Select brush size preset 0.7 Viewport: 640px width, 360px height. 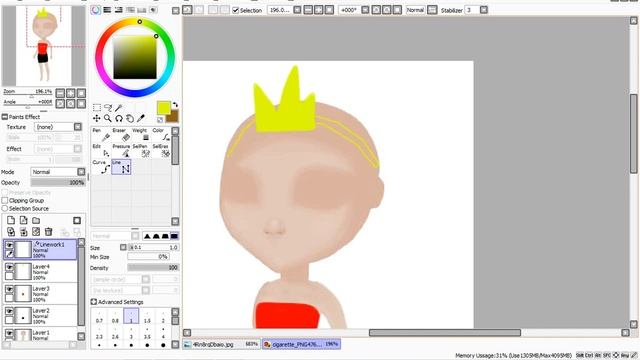(x=99, y=317)
